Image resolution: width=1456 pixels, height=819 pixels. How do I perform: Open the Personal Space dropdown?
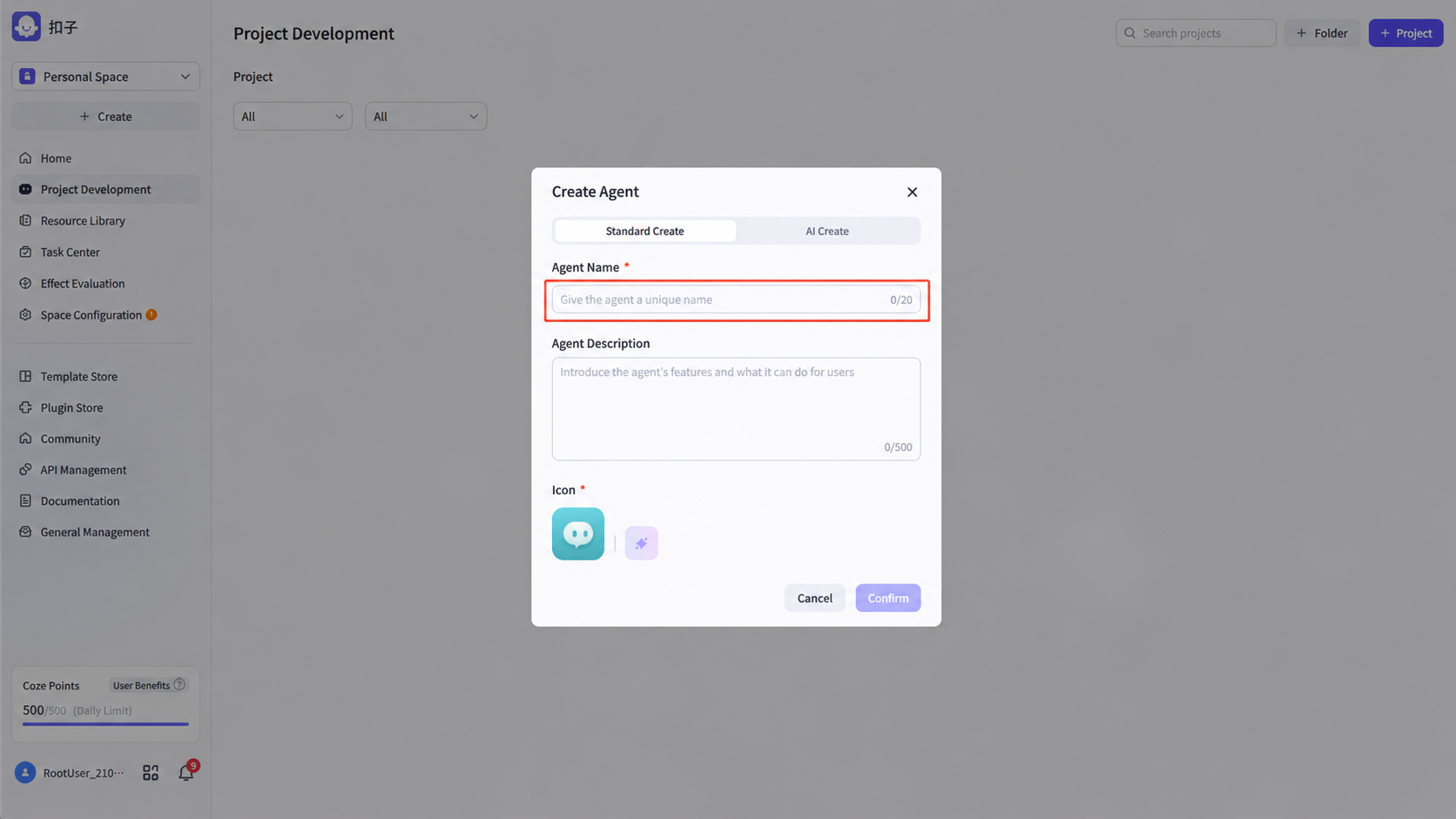coord(105,77)
